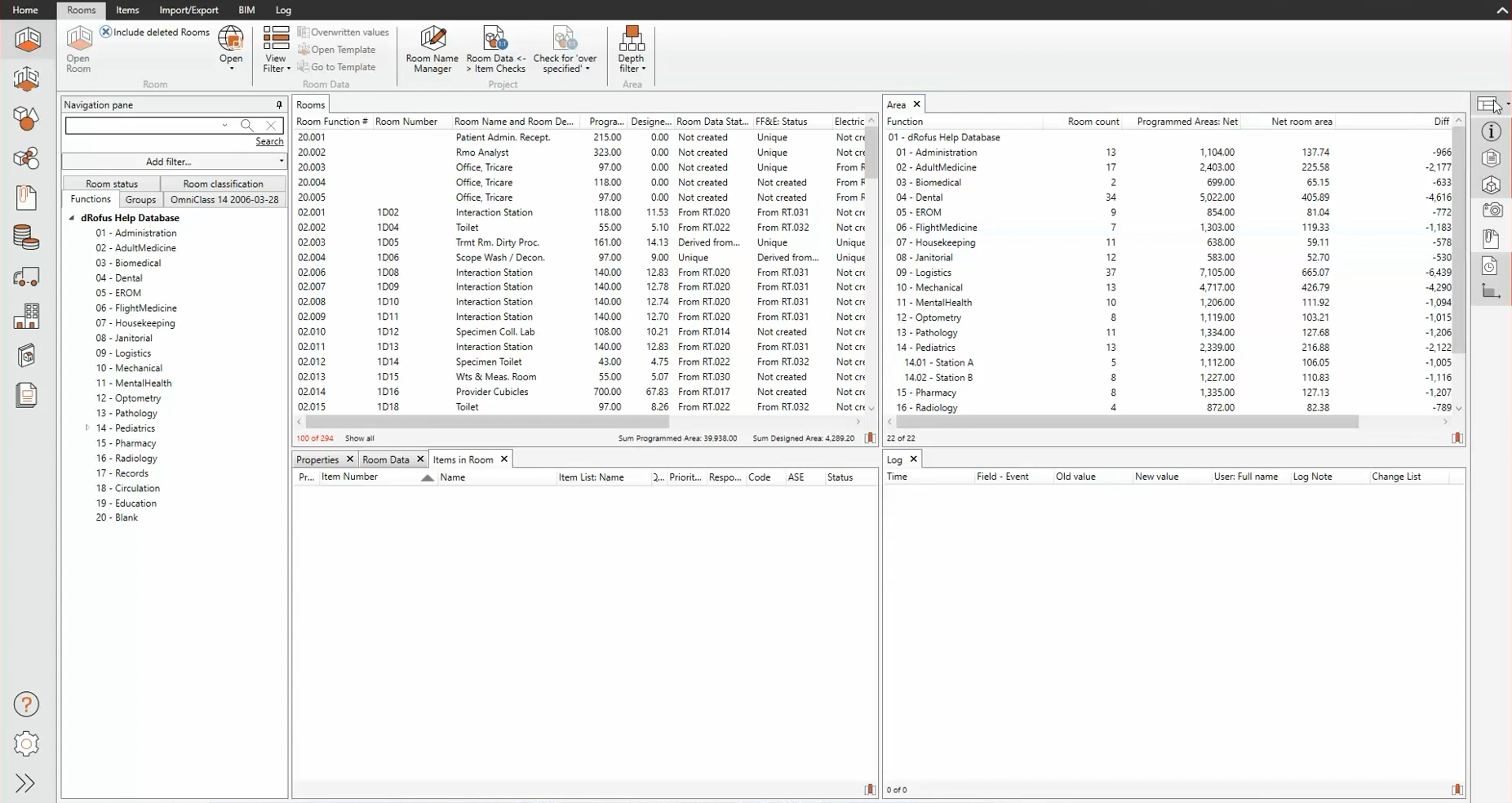Screen dimensions: 1512x803
Task: Expand the left sidebar with double chevron
Action: 26,783
